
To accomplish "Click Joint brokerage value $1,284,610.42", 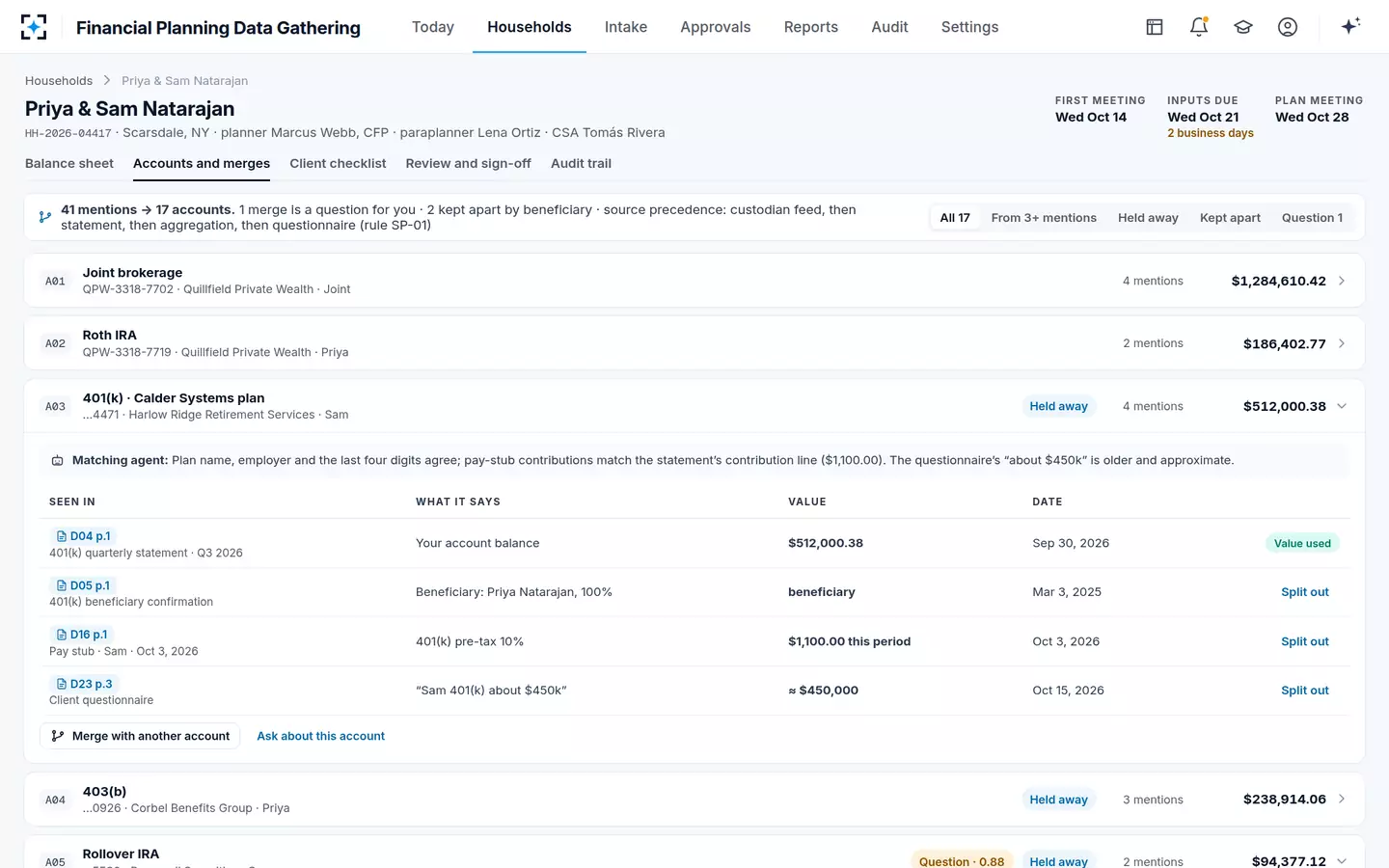I will tap(1278, 281).
